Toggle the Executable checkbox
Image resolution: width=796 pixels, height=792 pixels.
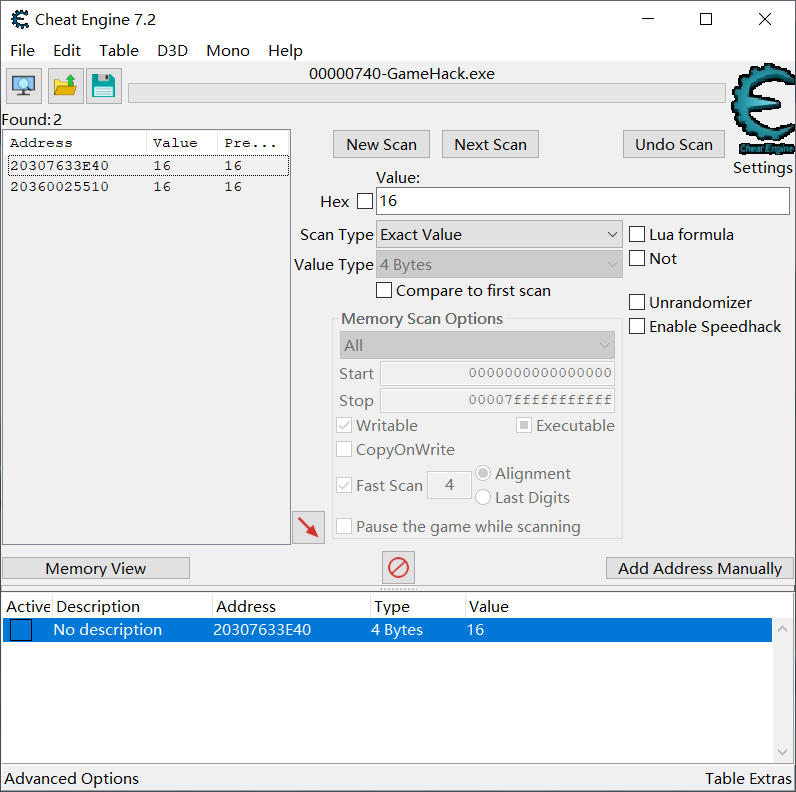524,425
